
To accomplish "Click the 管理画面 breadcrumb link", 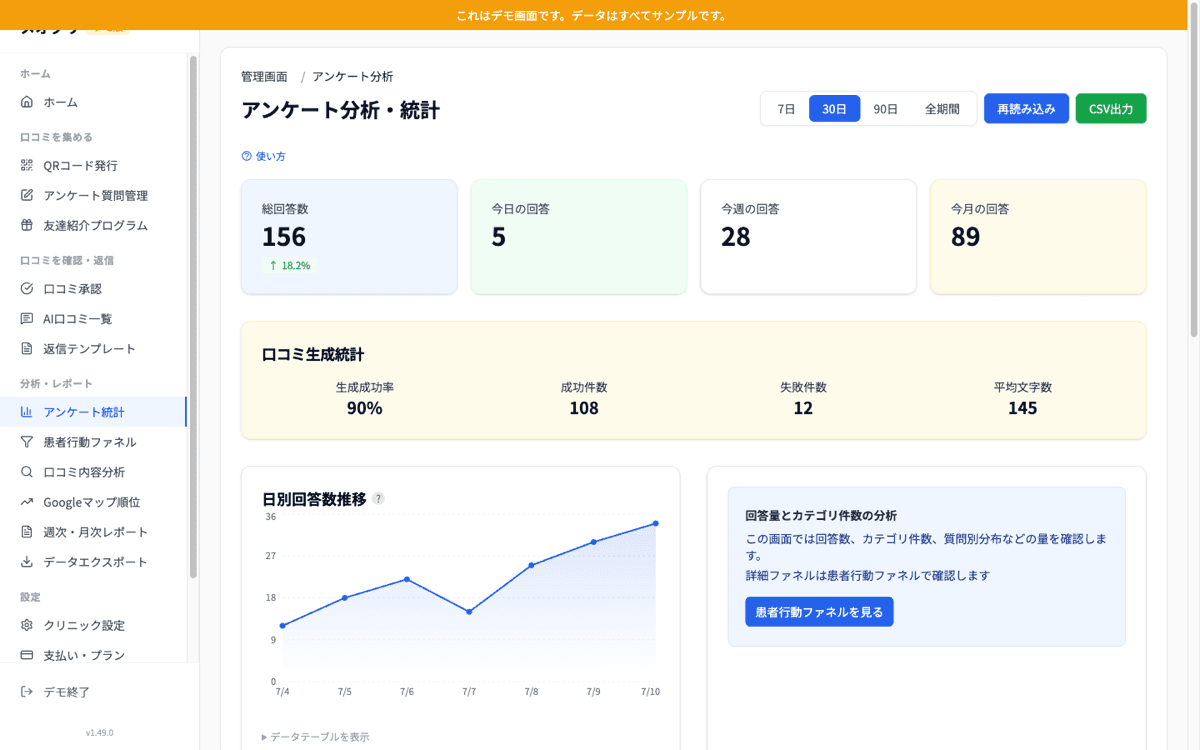I will tap(264, 77).
